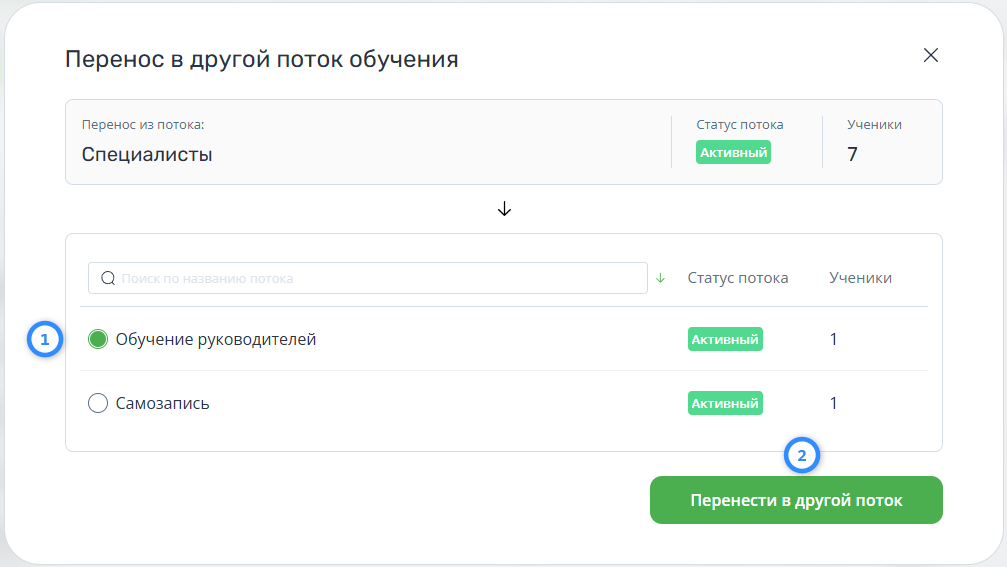
Task: Select the Обучение руководителей radio button
Action: point(98,340)
